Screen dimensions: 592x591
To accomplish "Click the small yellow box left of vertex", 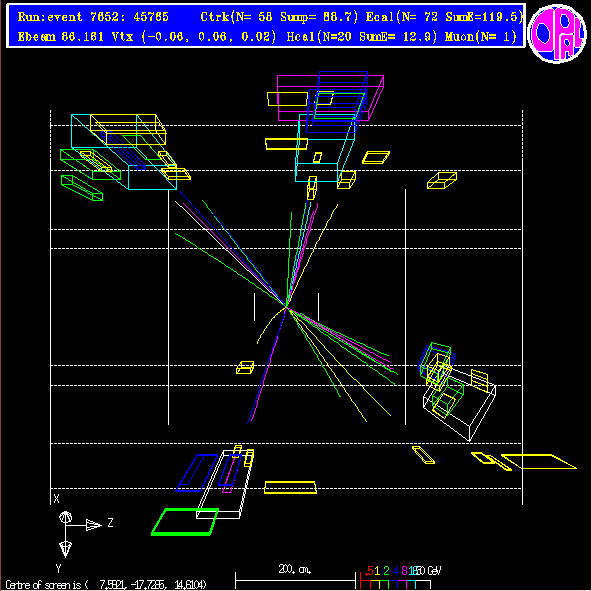I will click(245, 367).
